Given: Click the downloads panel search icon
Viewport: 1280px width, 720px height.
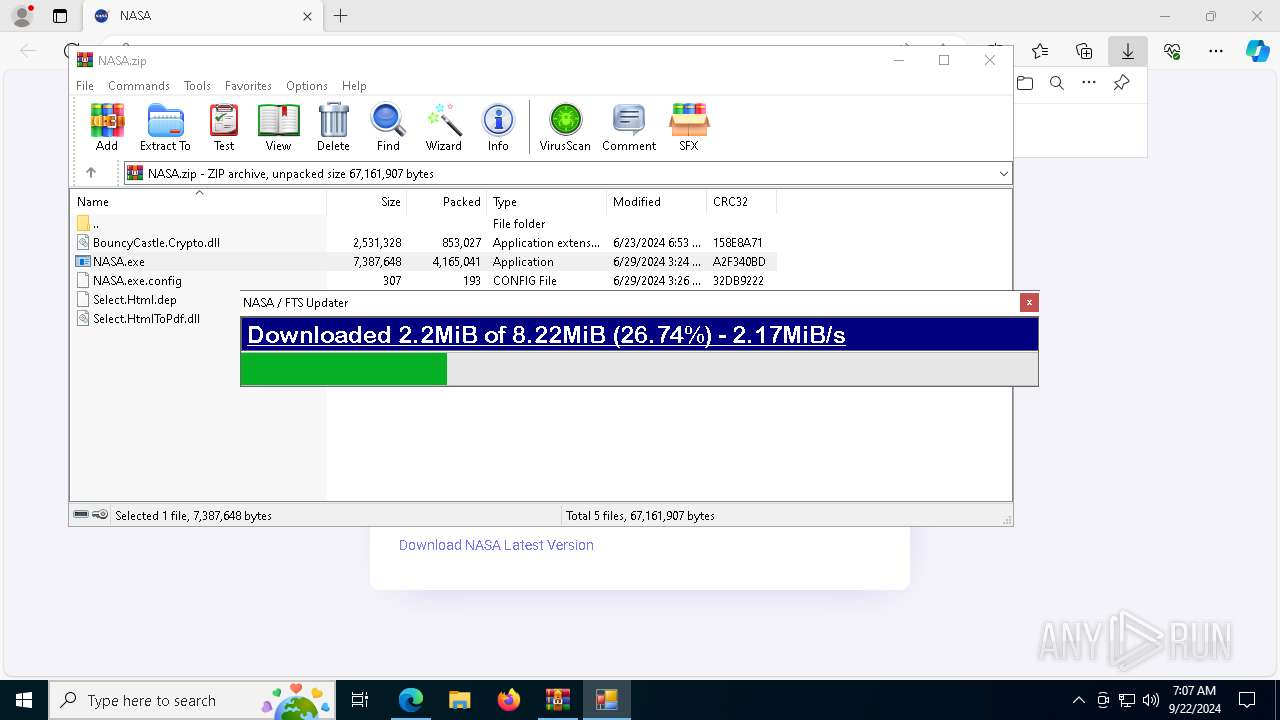Looking at the screenshot, I should point(1057,83).
